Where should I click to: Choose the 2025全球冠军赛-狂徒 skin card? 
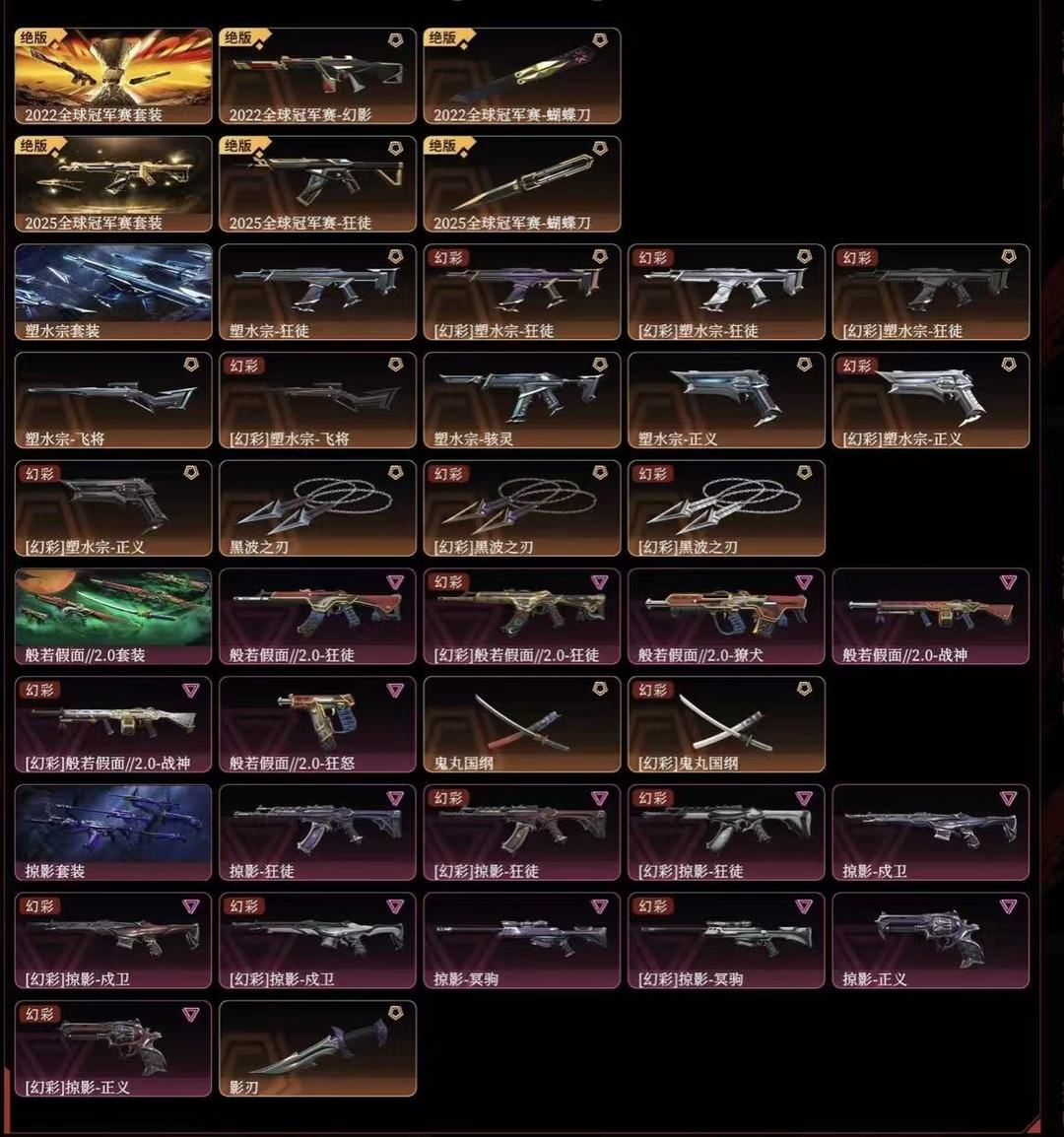click(317, 184)
